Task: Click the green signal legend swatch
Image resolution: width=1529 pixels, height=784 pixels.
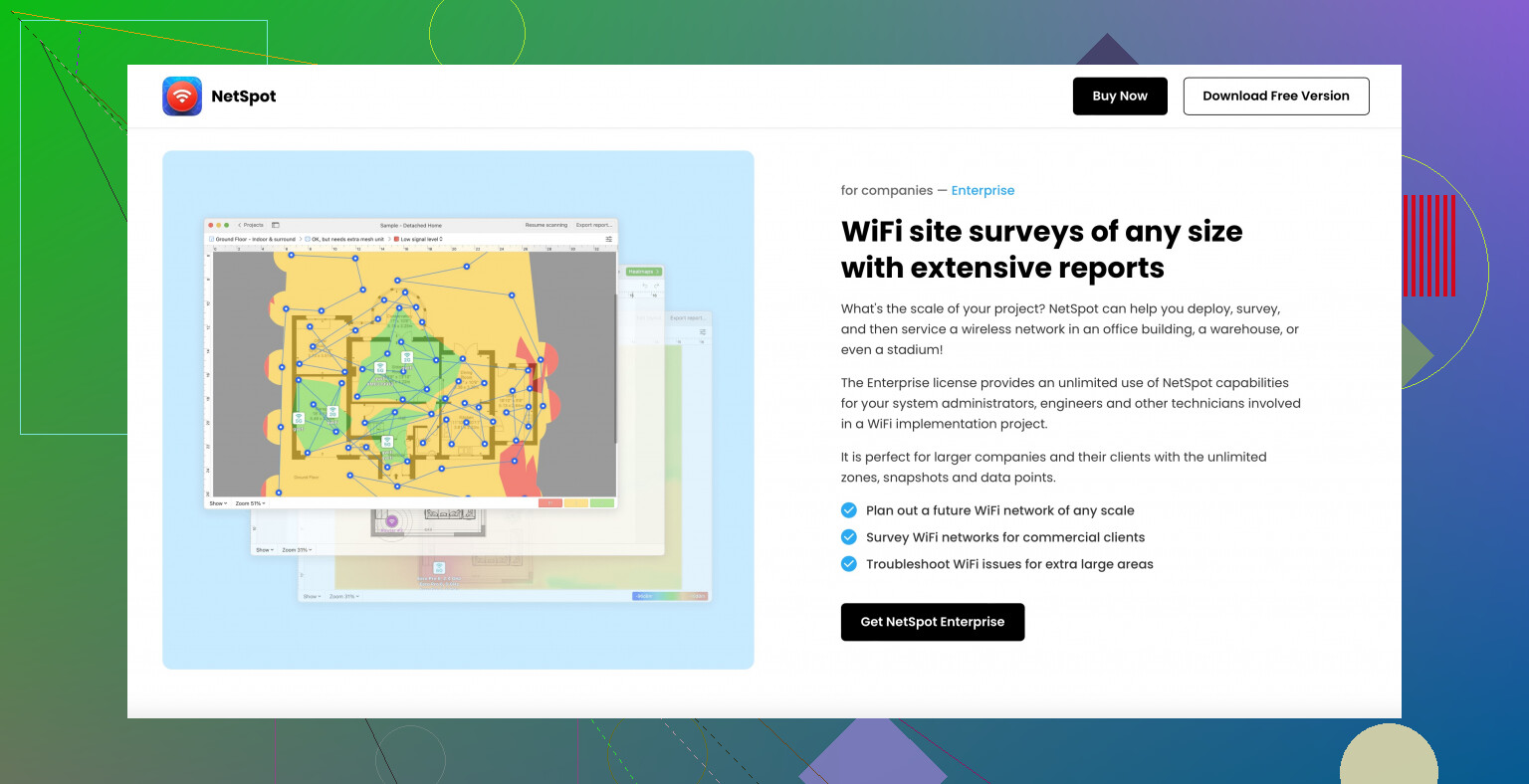Action: [x=601, y=503]
